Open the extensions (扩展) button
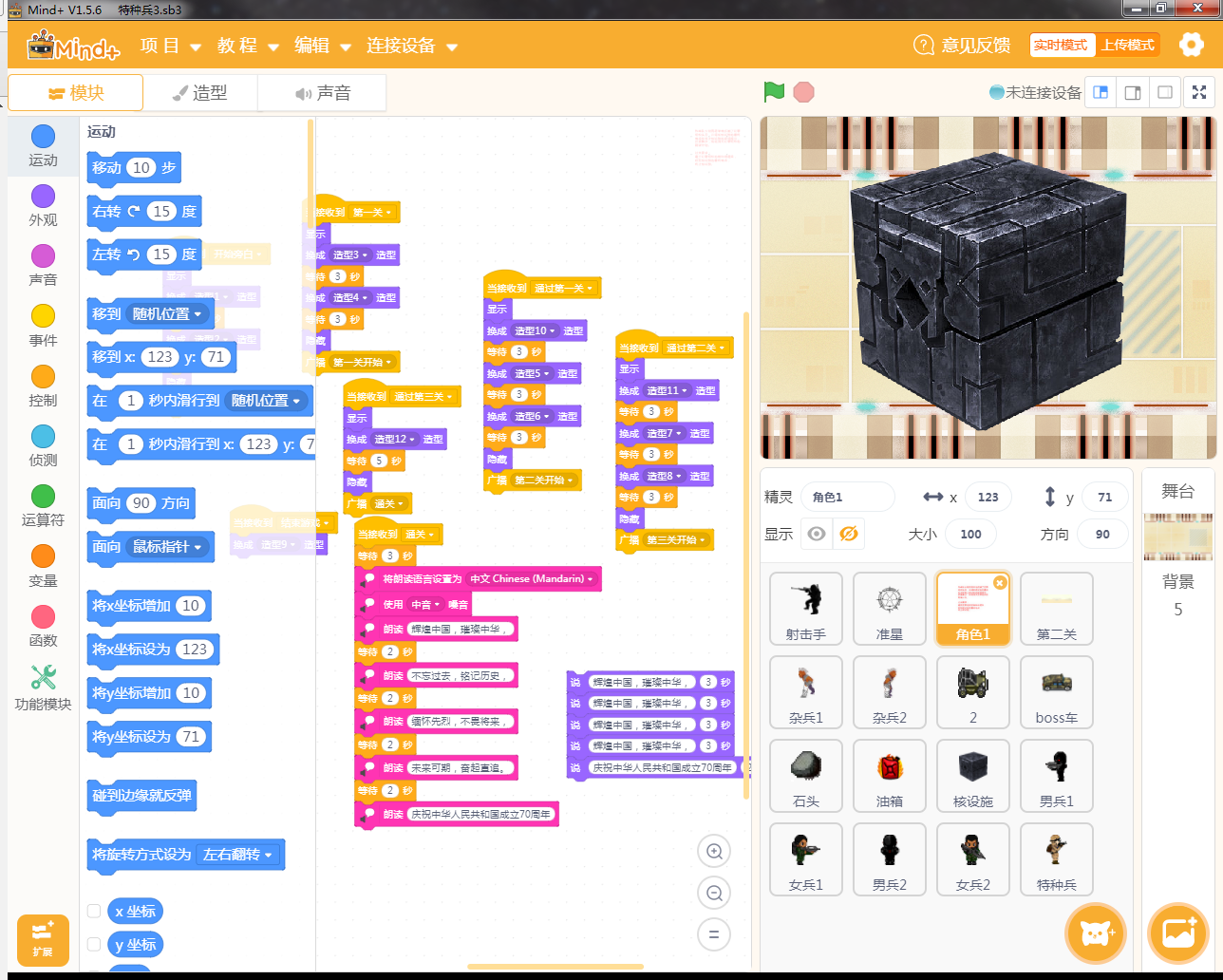This screenshot has height=980, width=1223. tap(43, 939)
